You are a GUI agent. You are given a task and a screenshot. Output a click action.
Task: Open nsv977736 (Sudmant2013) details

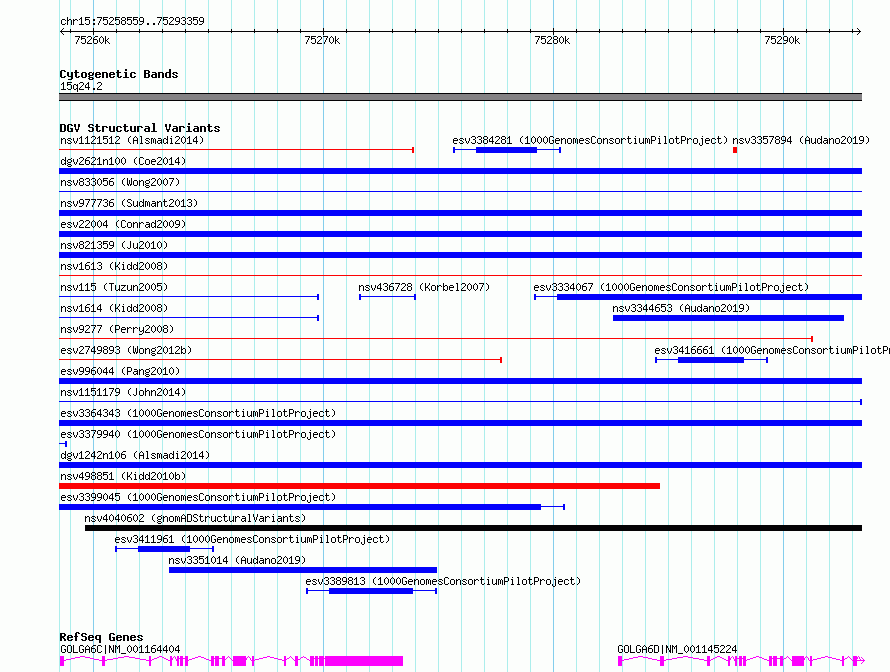coord(129,203)
